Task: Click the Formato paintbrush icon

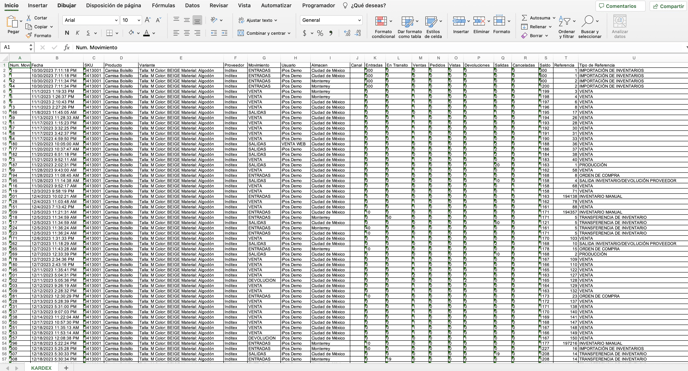Action: [29, 35]
